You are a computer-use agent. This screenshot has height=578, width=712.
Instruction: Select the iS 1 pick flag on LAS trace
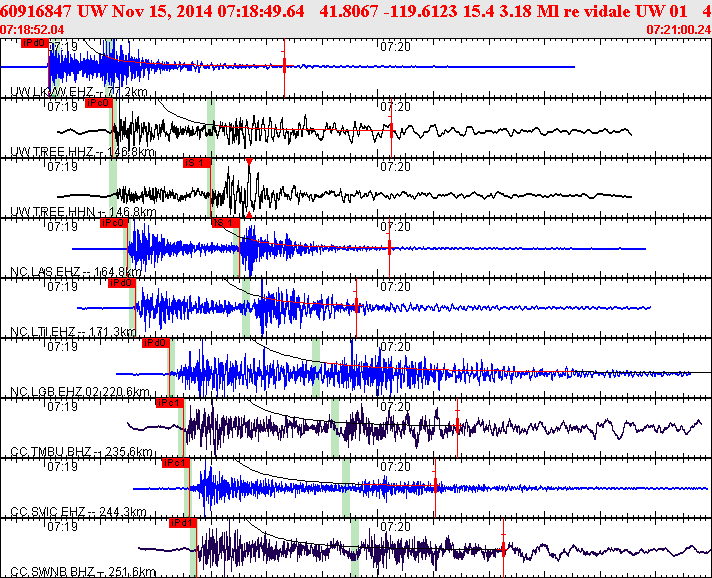[x=226, y=223]
